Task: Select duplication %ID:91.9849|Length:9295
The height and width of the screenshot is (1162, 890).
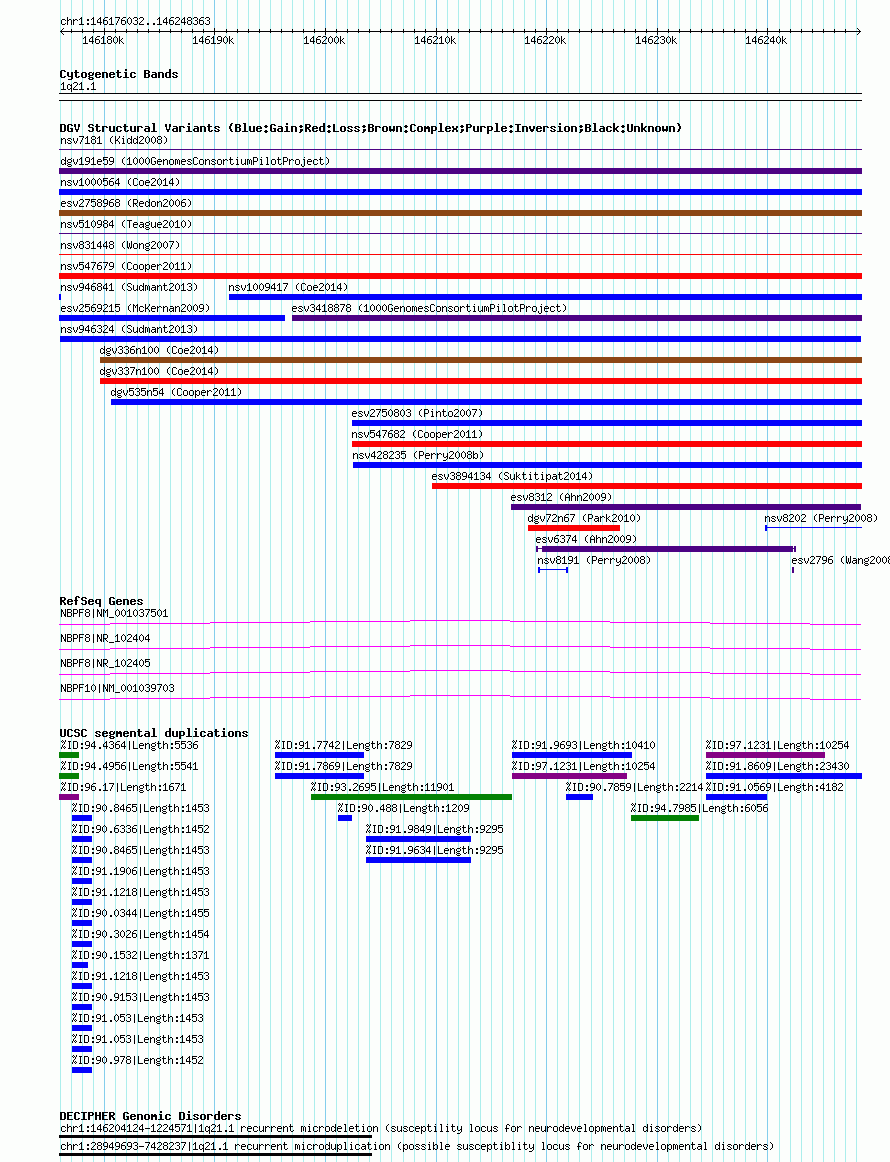Action: coord(435,829)
